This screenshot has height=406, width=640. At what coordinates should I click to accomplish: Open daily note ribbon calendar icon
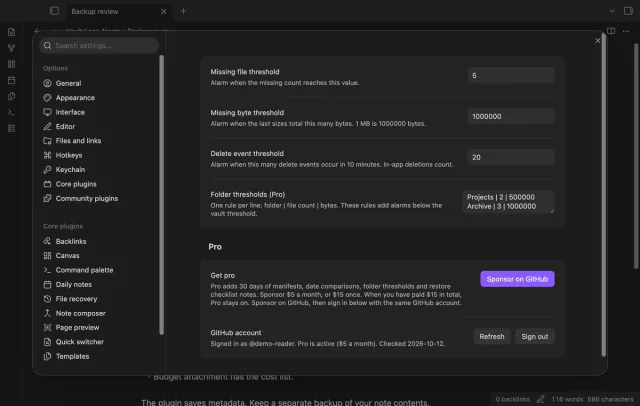pyautogui.click(x=11, y=80)
